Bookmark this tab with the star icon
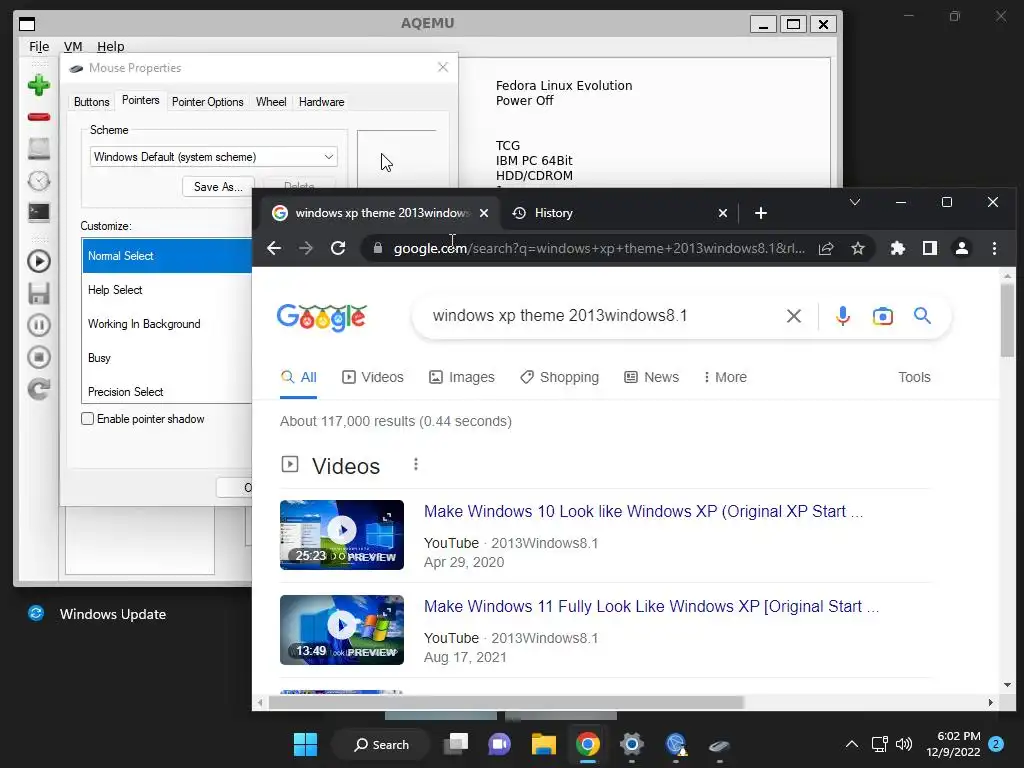The image size is (1024, 768). 857,248
